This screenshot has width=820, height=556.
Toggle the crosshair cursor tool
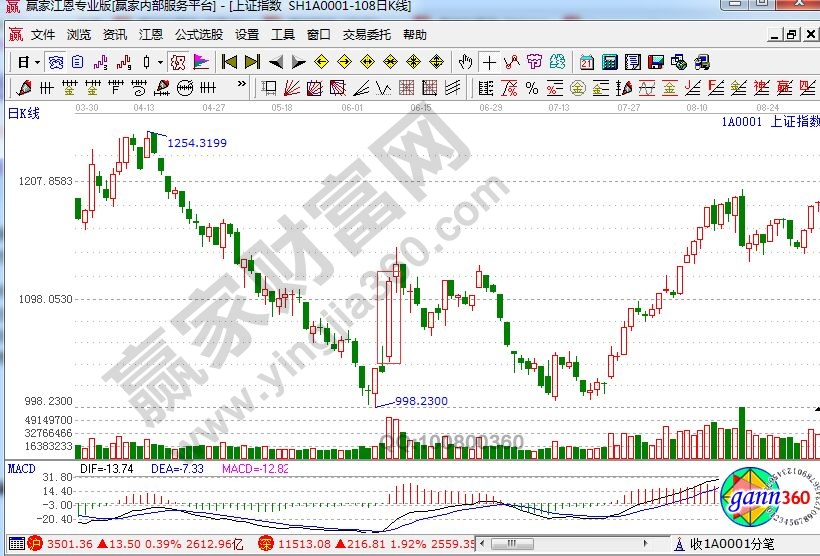pyautogui.click(x=488, y=62)
